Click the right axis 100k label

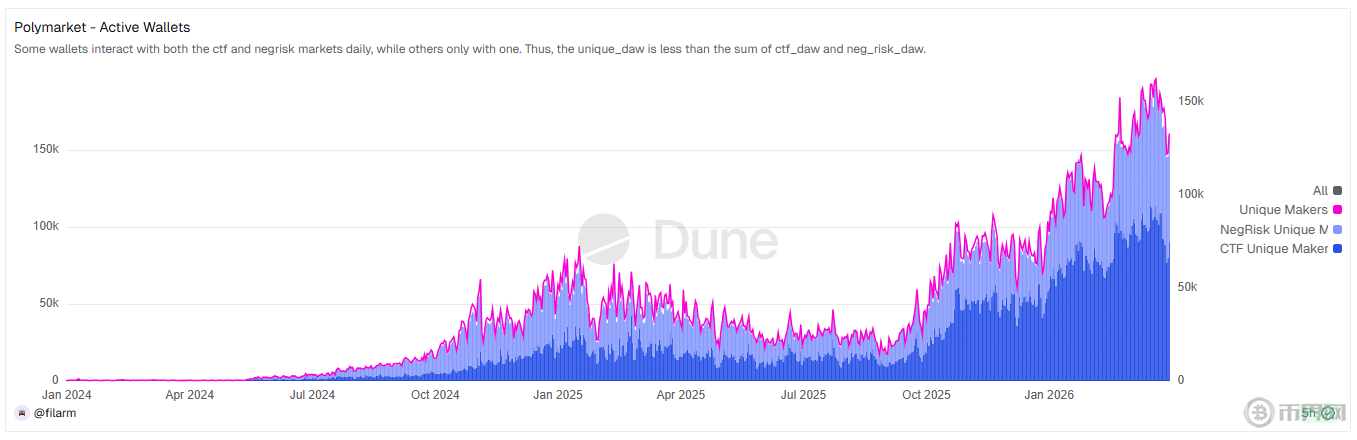[1192, 194]
